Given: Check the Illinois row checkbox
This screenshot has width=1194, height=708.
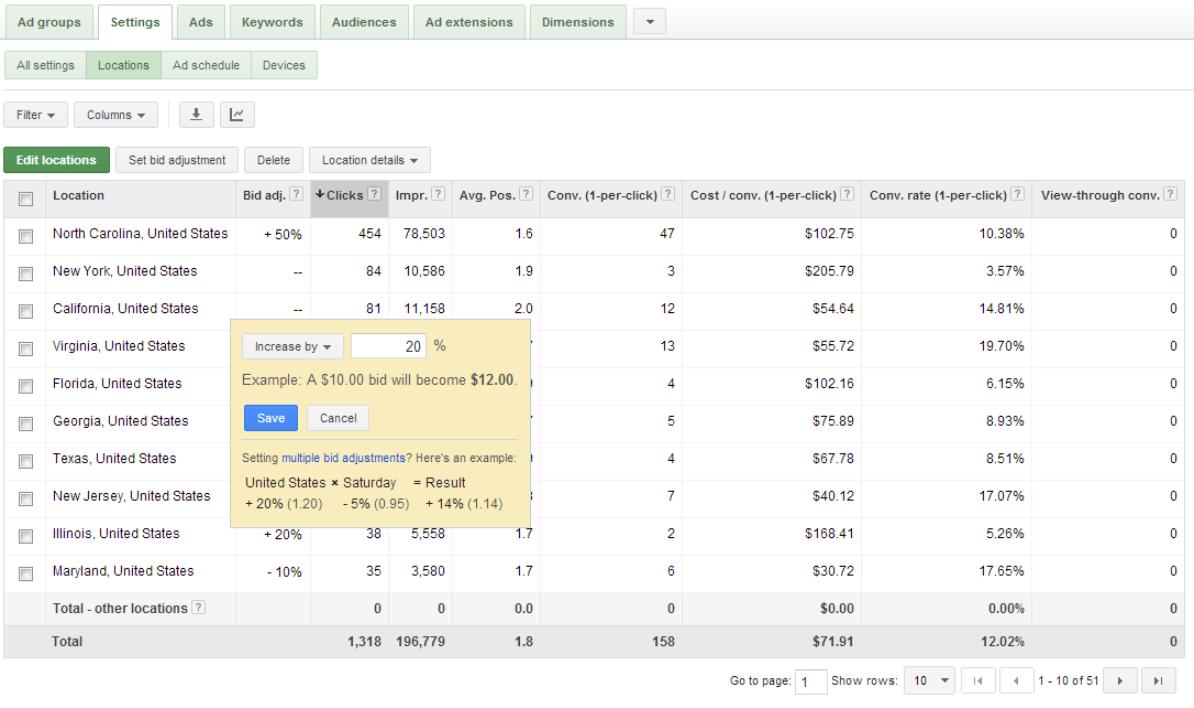Looking at the screenshot, I should [26, 536].
